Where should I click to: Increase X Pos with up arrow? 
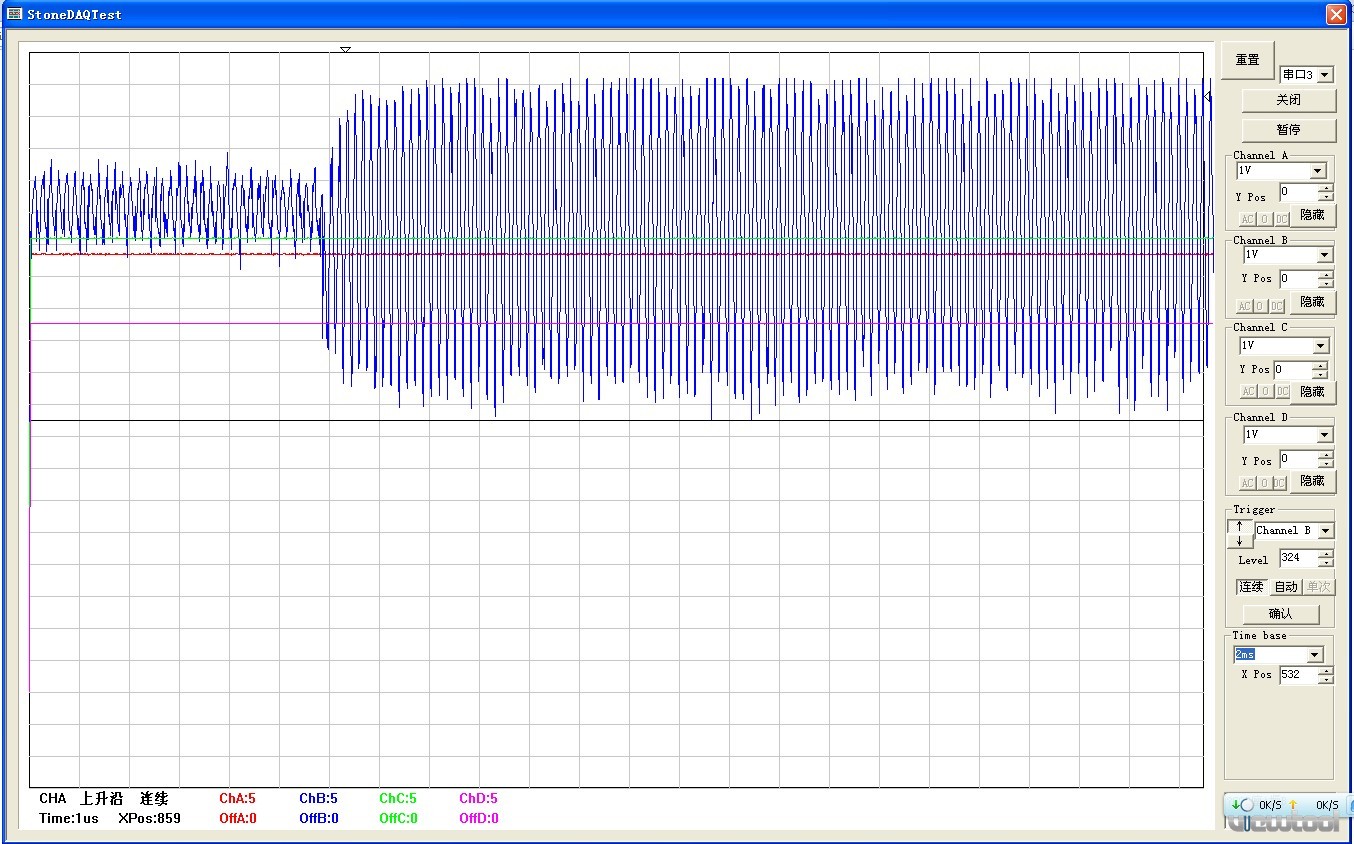coord(1326,671)
